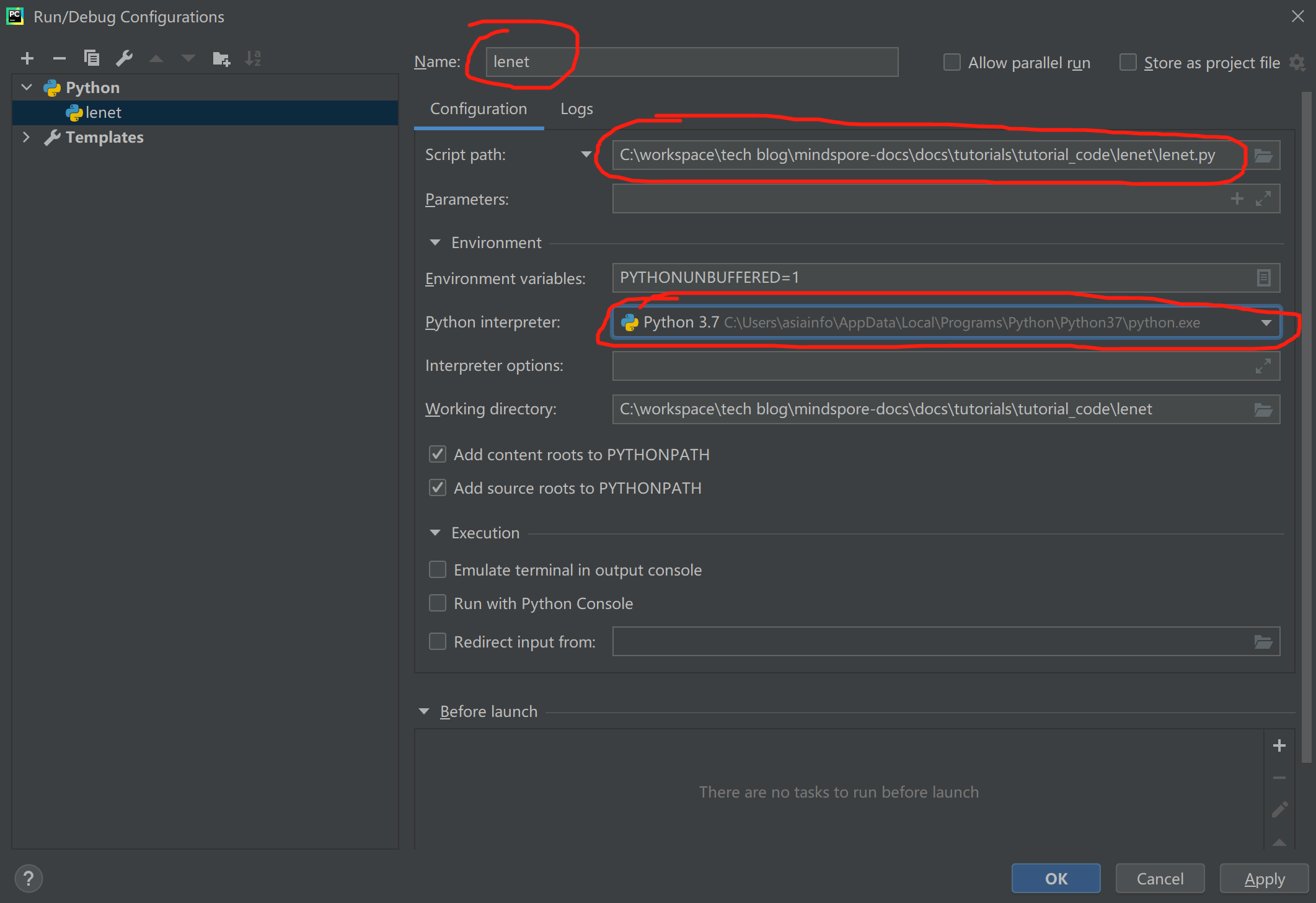Enable Allow parallel run checkbox
Image resolution: width=1316 pixels, height=903 pixels.
(x=952, y=63)
